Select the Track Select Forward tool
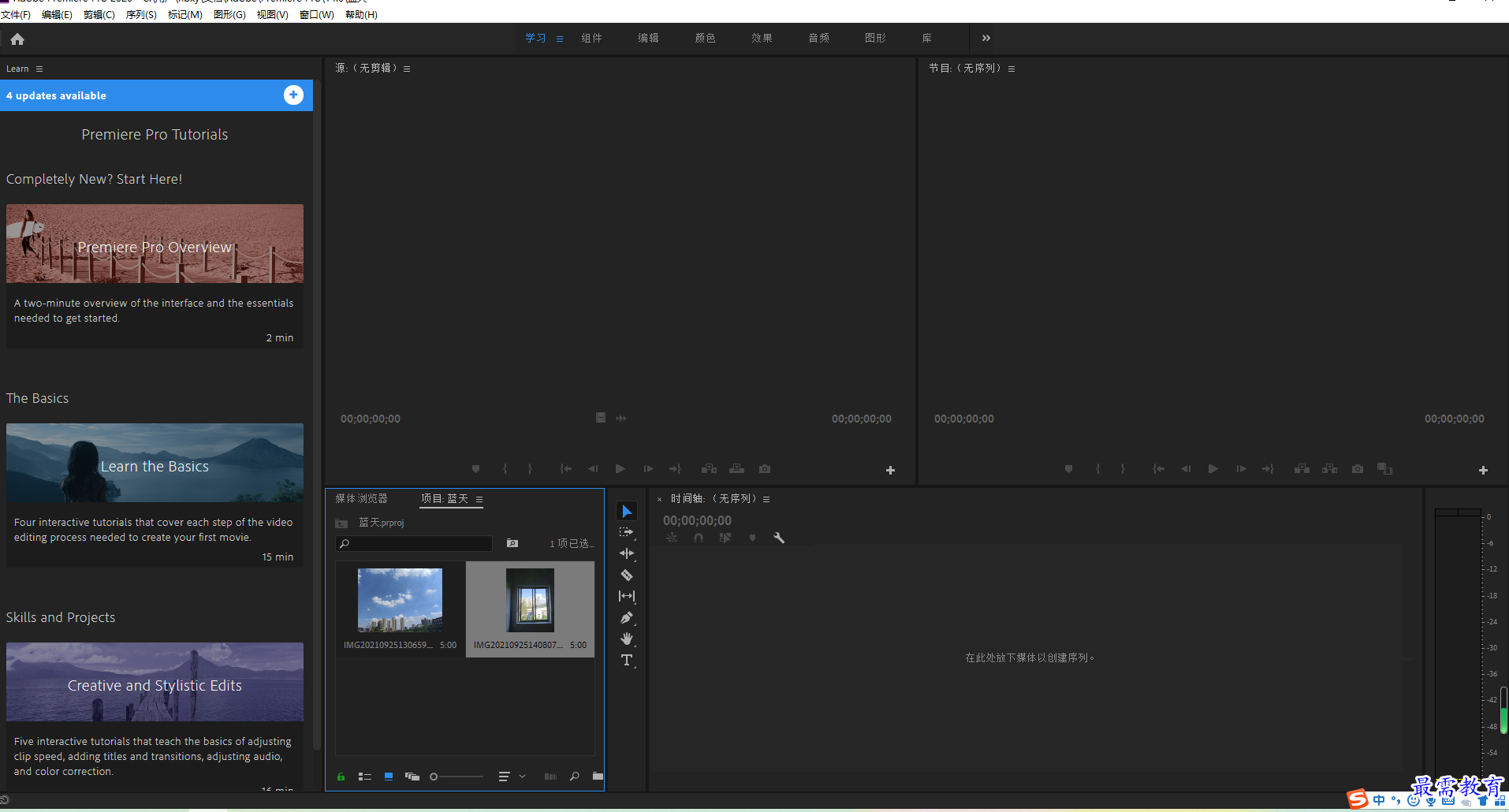This screenshot has width=1509, height=812. point(627,532)
